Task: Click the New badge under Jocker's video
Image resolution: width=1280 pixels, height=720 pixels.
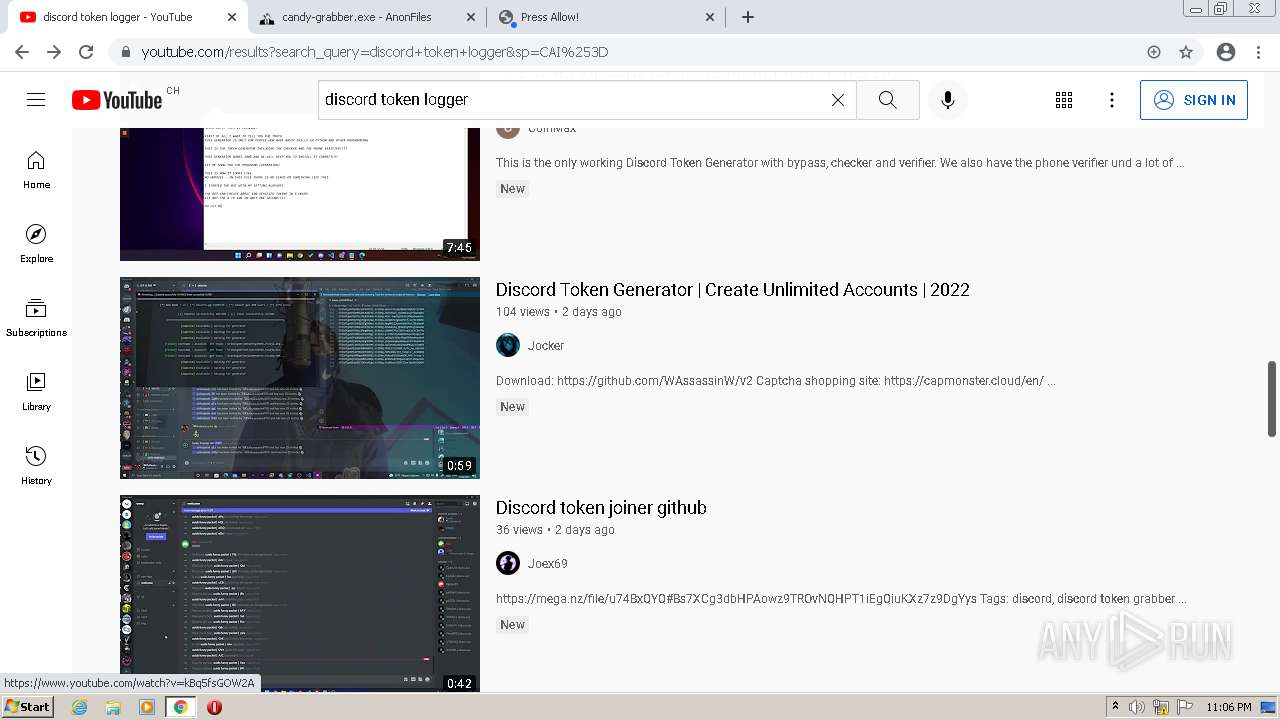Action: click(x=513, y=406)
